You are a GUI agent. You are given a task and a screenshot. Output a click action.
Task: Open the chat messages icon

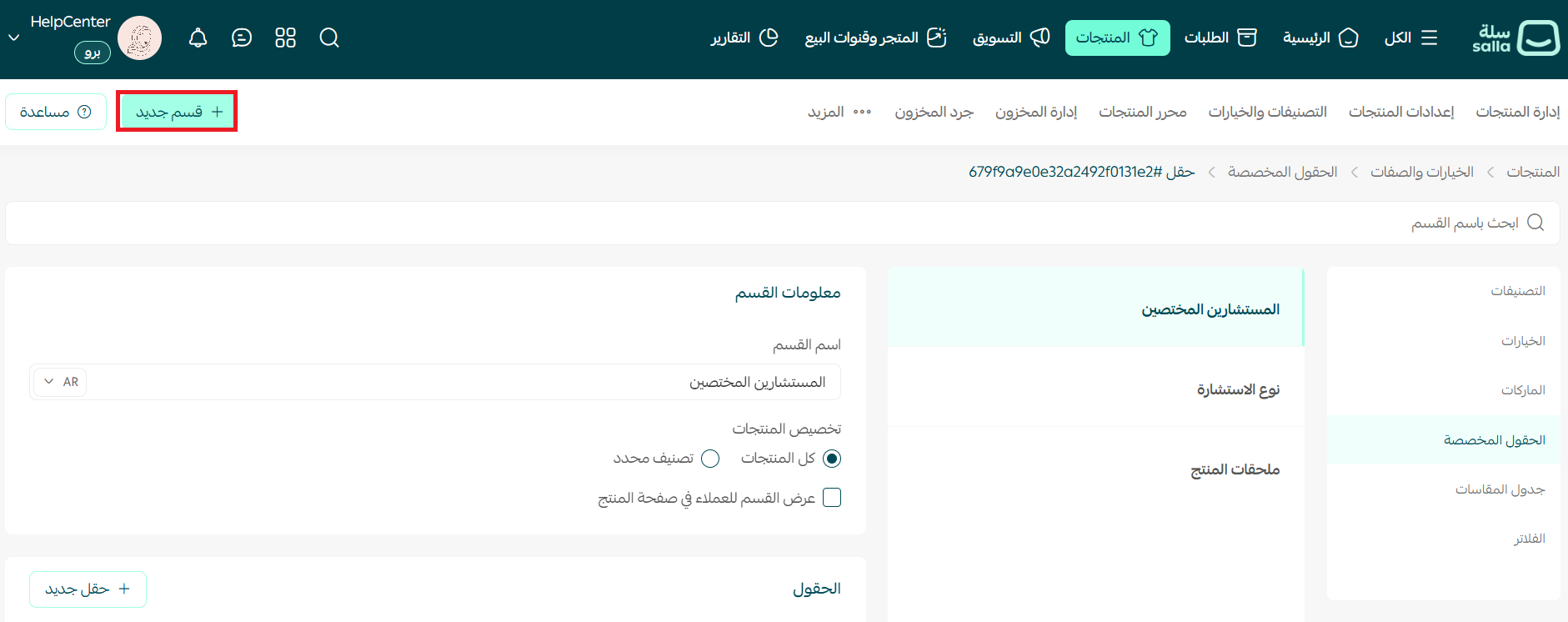tap(242, 38)
